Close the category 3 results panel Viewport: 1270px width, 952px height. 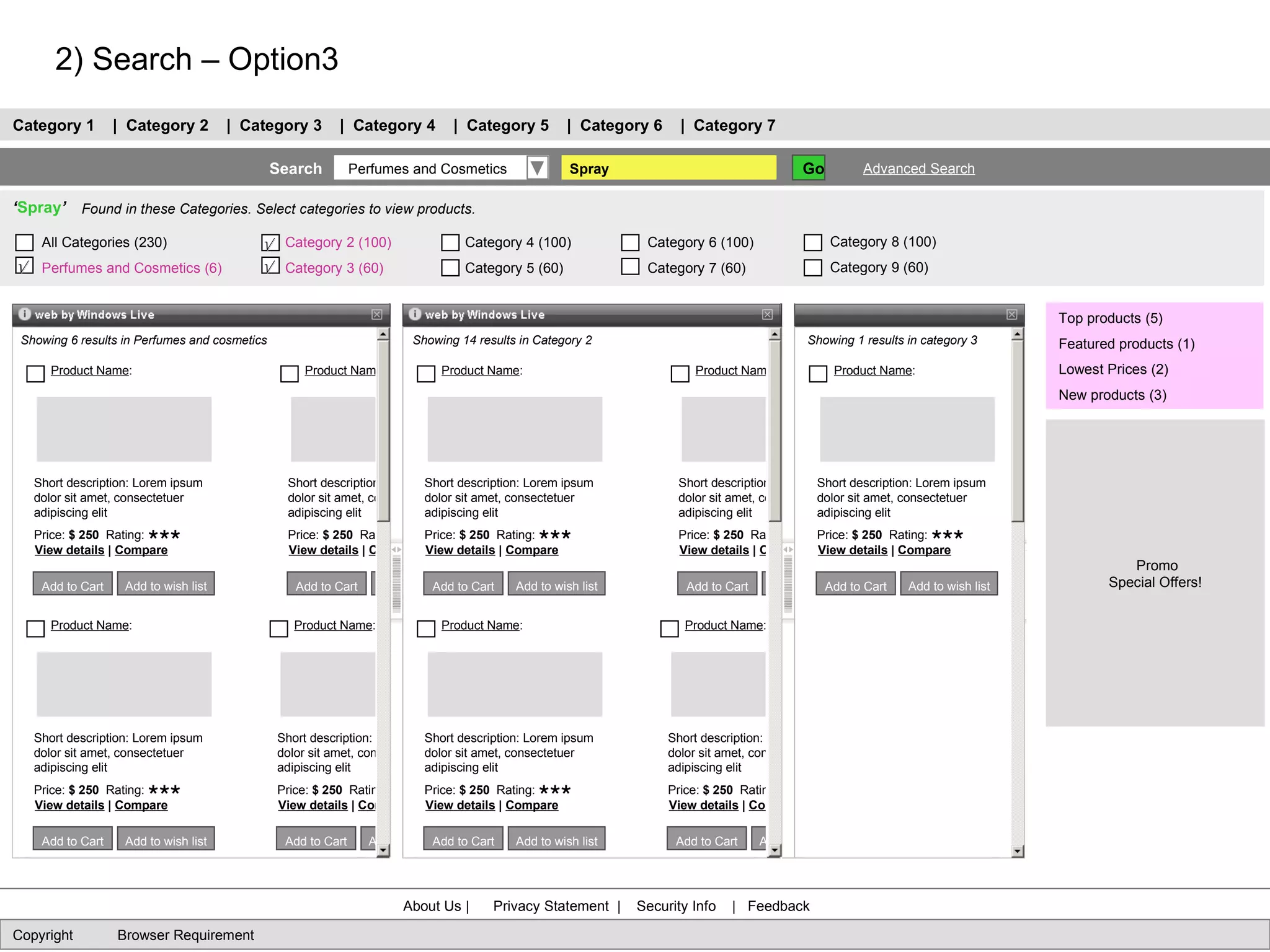[1011, 314]
